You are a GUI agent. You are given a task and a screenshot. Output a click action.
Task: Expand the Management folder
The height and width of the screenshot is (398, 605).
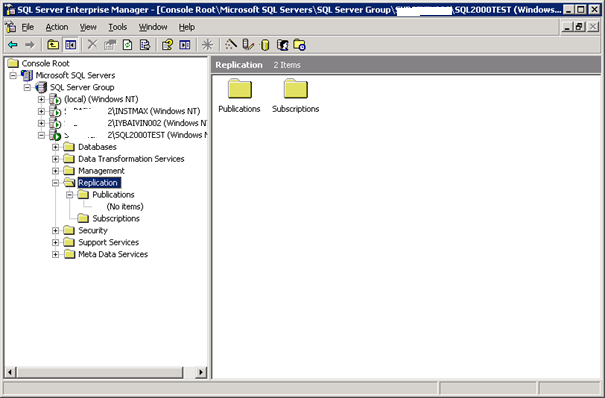tap(56, 171)
